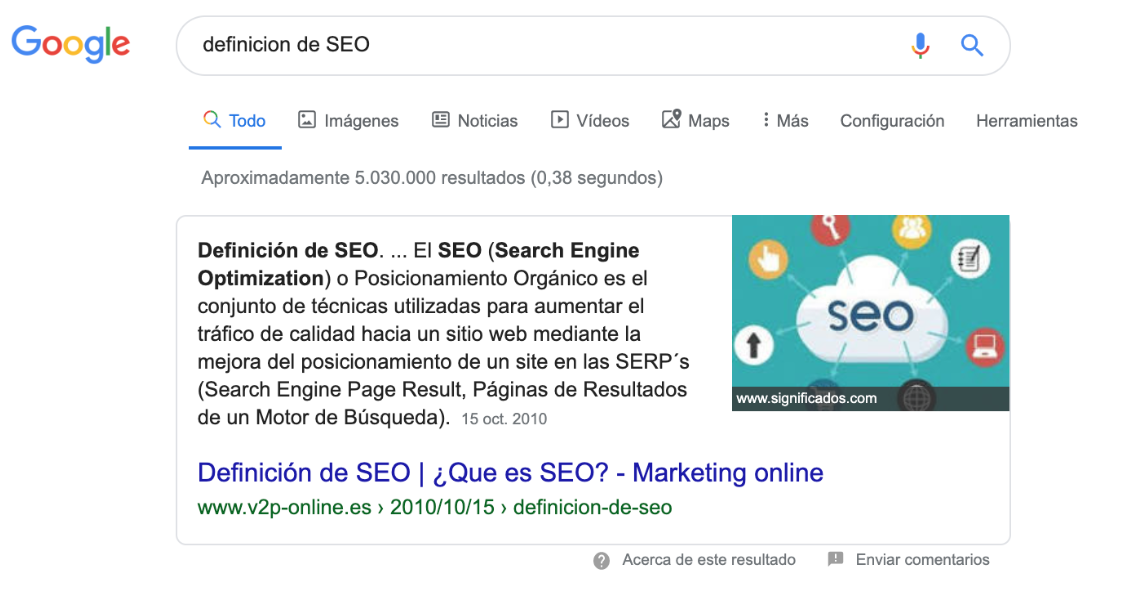Viewport: 1142px width, 598px height.
Task: Select the Imágenes tab icon
Action: tap(306, 119)
